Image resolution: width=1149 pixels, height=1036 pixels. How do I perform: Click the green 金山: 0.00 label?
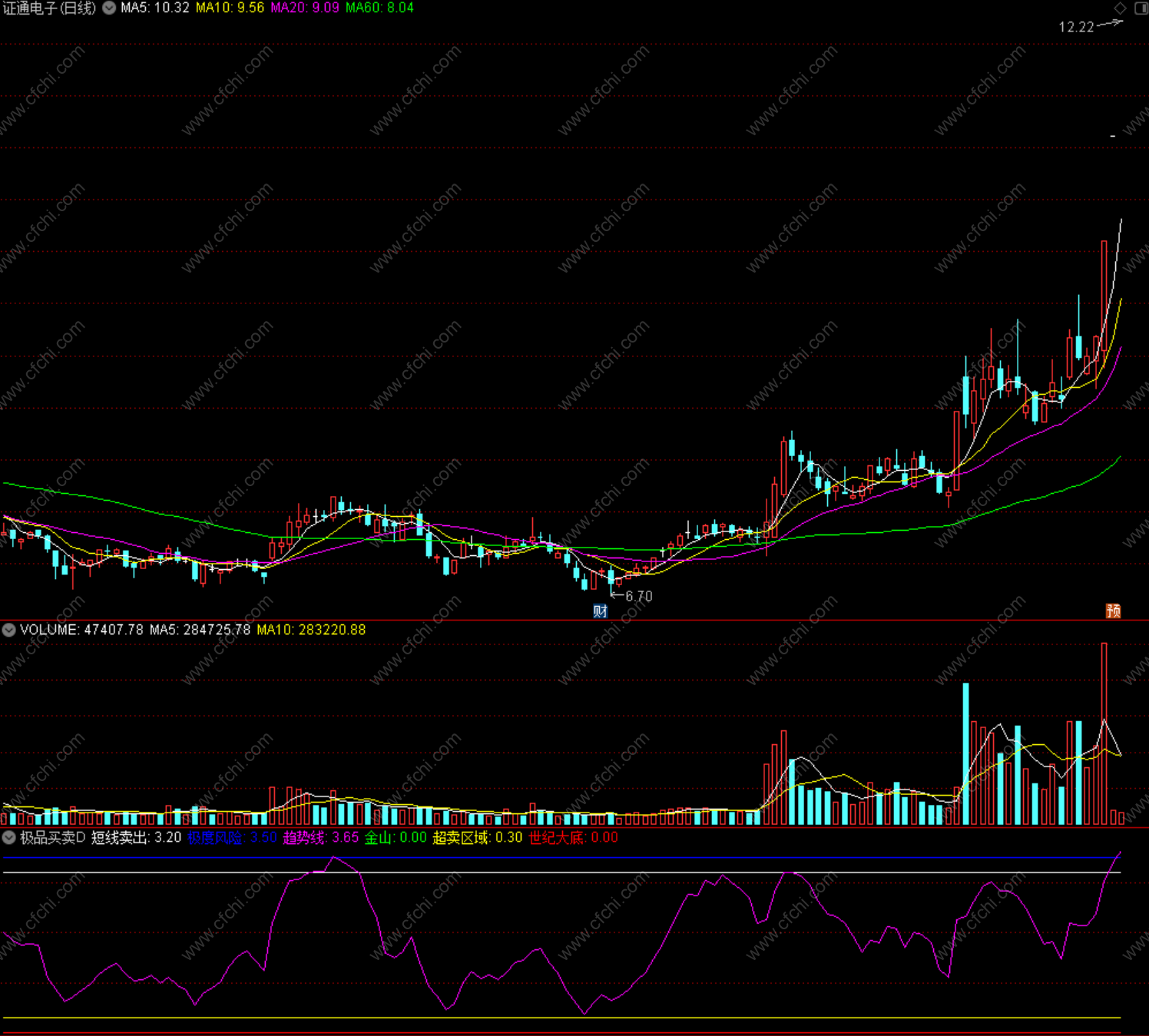click(x=396, y=838)
